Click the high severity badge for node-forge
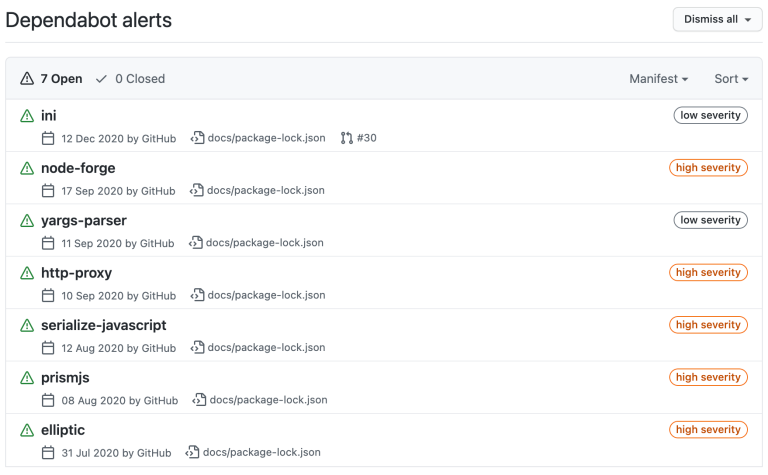This screenshot has height=475, width=768. [x=708, y=167]
